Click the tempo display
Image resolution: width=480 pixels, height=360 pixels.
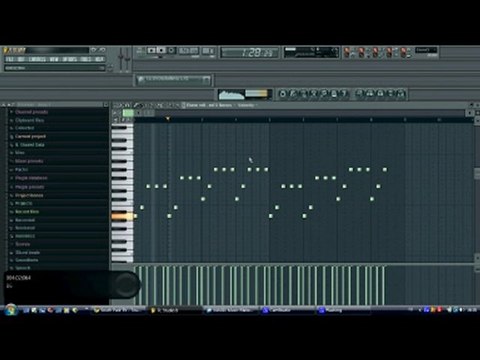pyautogui.click(x=189, y=51)
